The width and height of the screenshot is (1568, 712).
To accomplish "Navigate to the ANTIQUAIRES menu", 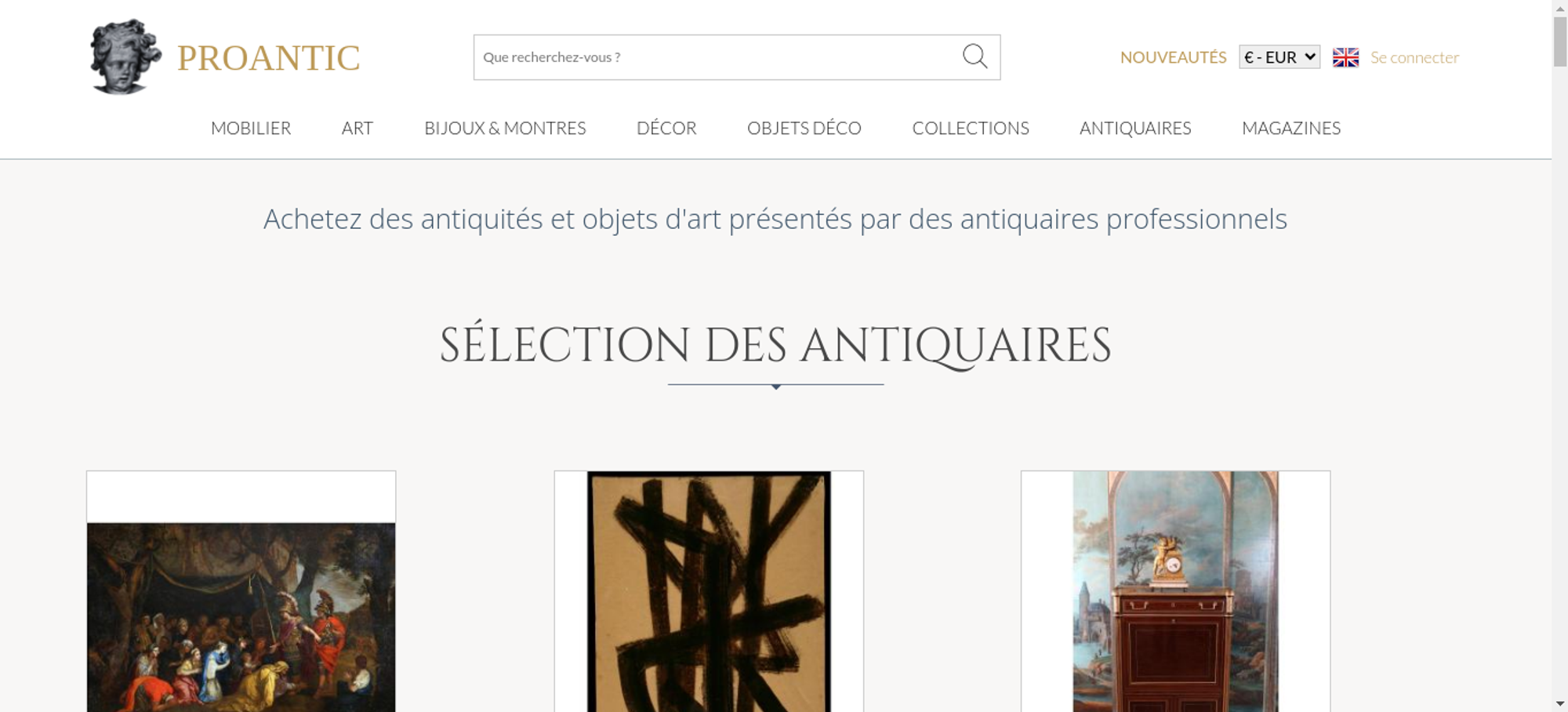I will [1135, 128].
